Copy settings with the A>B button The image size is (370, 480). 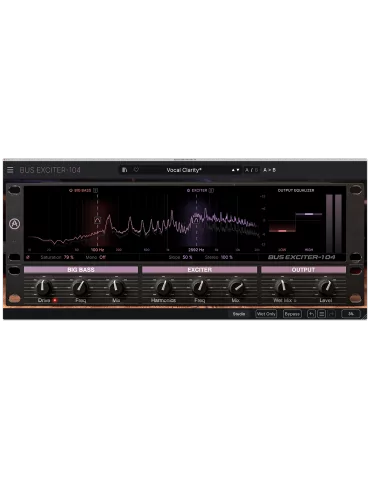tap(269, 170)
